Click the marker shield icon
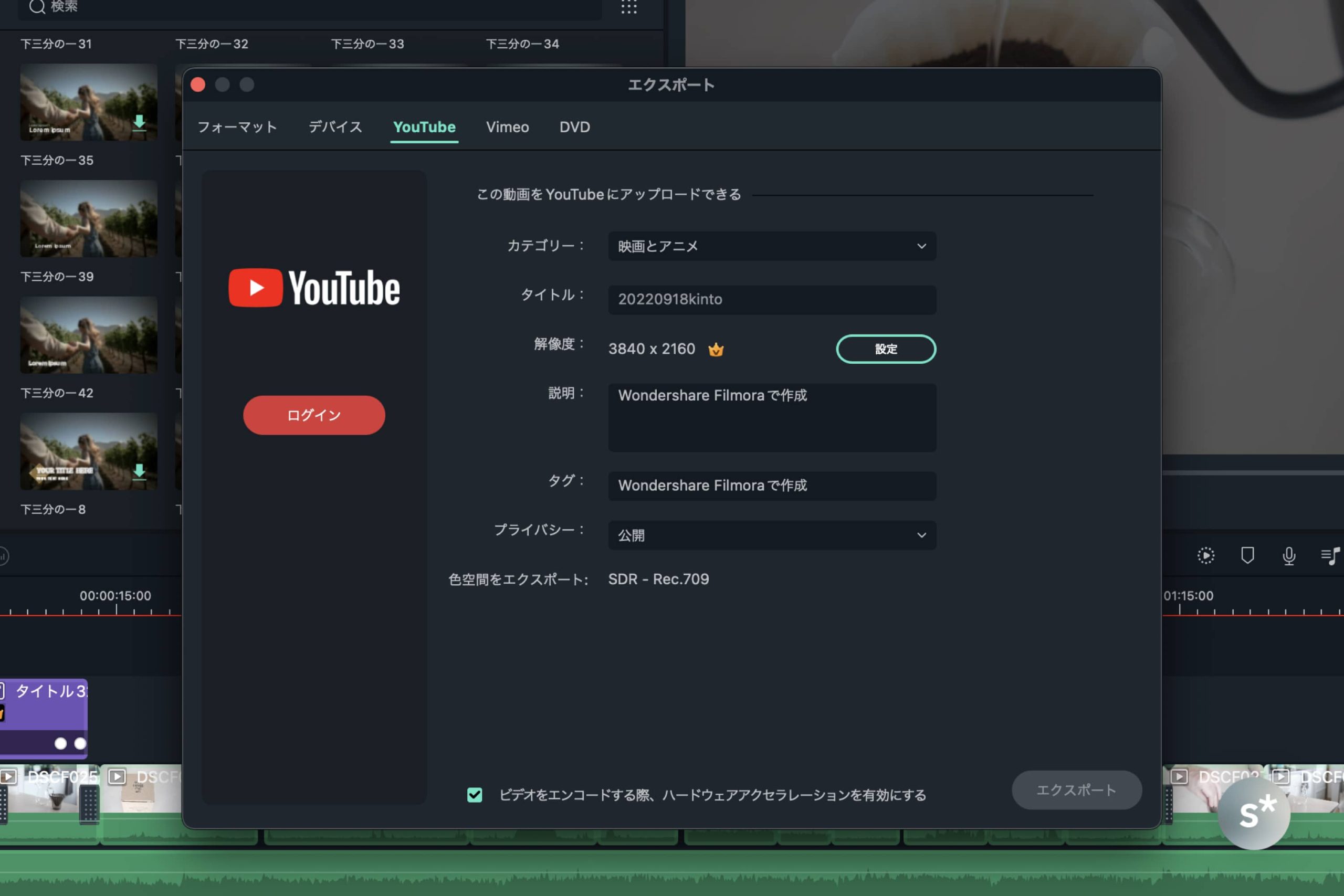The image size is (1344, 896). [1247, 555]
